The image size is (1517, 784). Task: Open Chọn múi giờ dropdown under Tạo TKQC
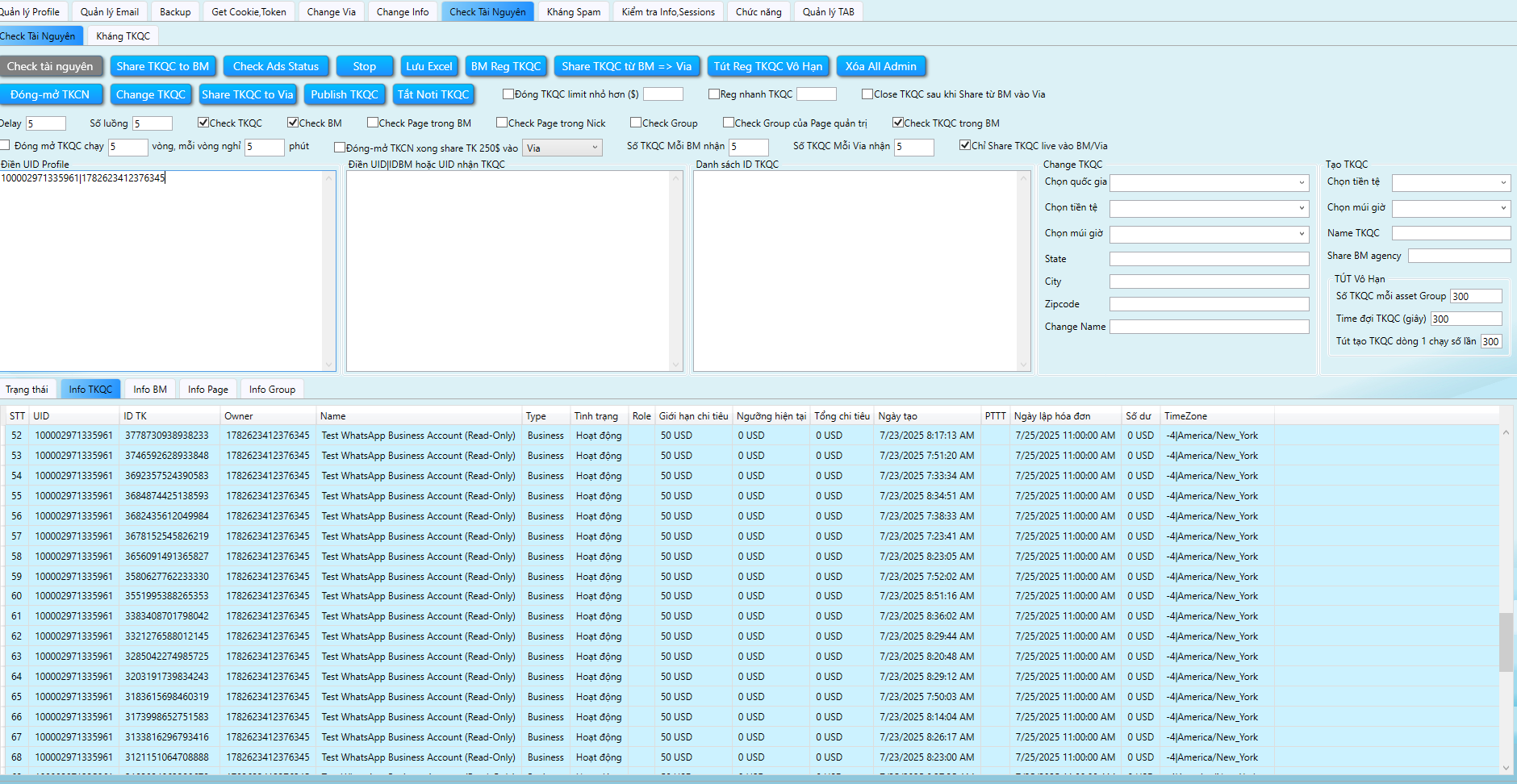coord(1451,209)
